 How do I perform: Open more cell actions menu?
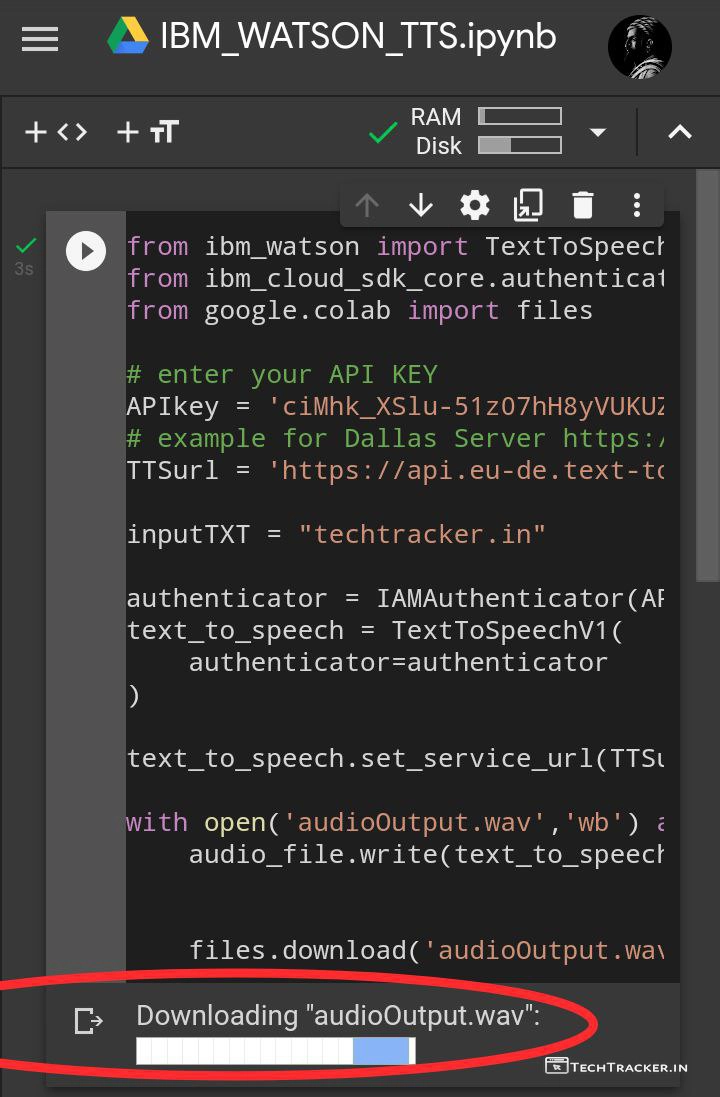(636, 205)
